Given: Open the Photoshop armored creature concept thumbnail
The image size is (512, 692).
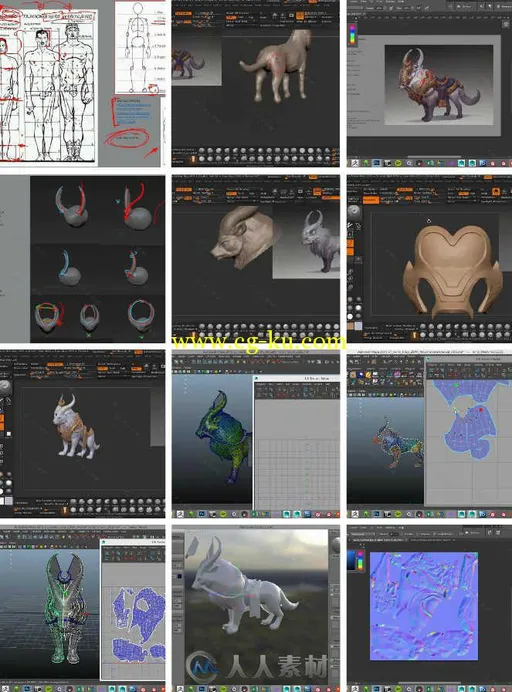Looking at the screenshot, I should (429, 83).
